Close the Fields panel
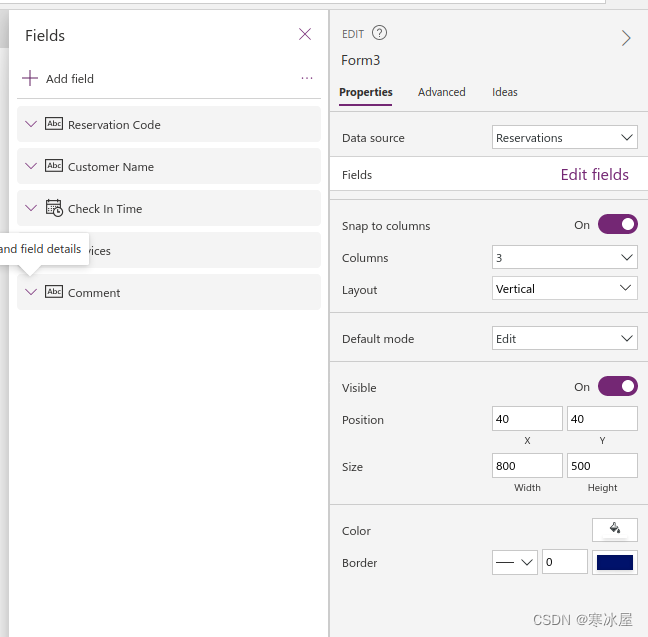Viewport: 648px width, 637px height. pos(305,34)
